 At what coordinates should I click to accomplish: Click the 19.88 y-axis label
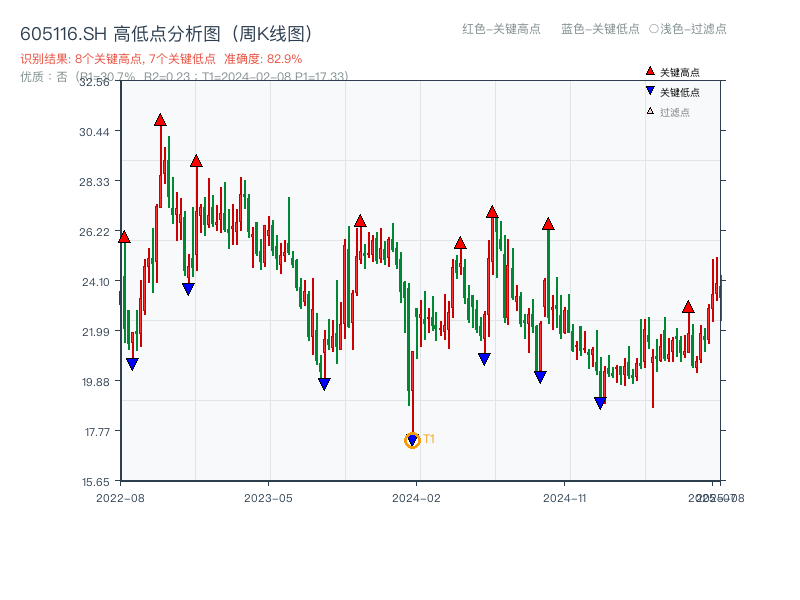click(x=95, y=382)
